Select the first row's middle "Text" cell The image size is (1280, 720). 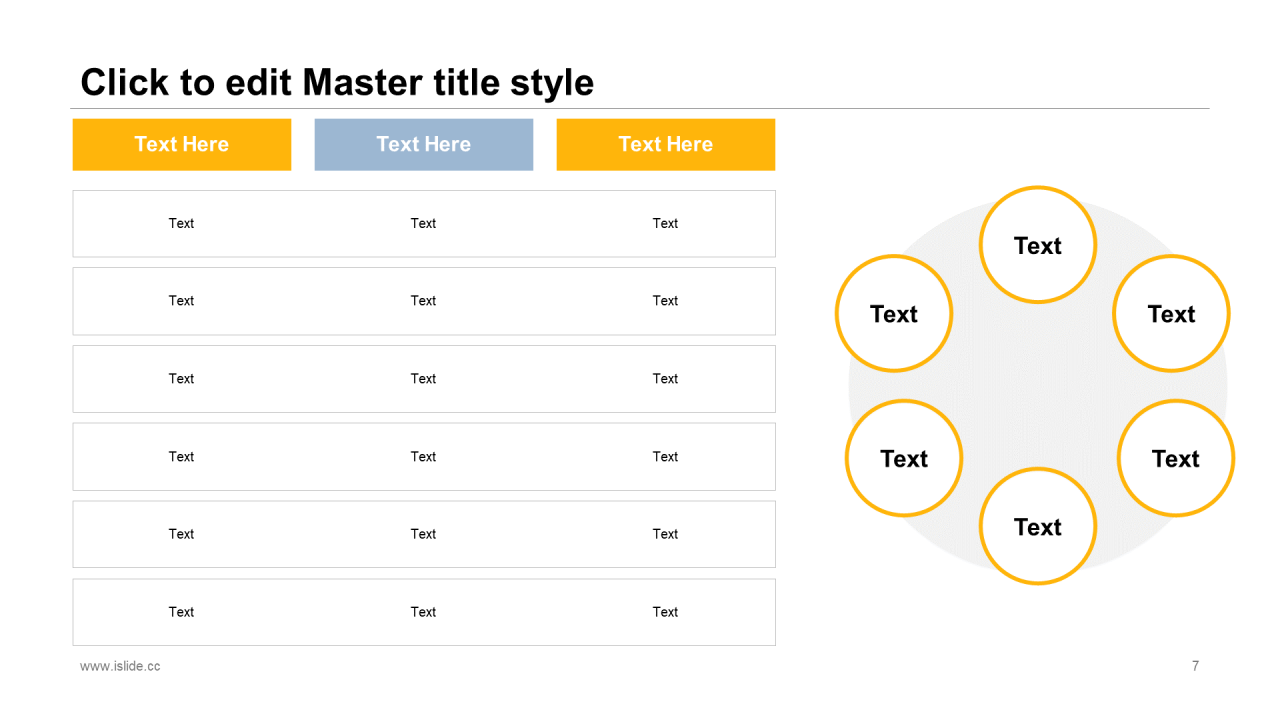point(423,223)
